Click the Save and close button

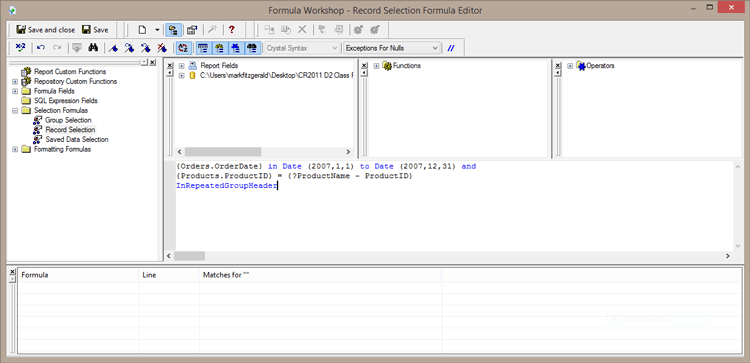pyautogui.click(x=45, y=30)
